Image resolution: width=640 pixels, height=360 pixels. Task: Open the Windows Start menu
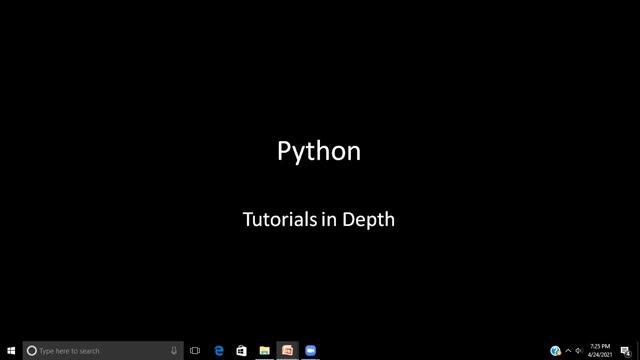(11, 351)
